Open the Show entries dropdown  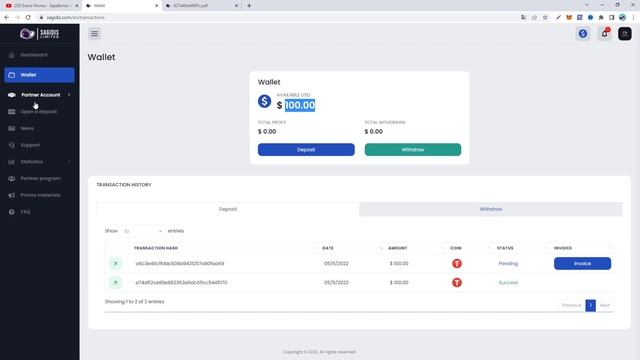[142, 231]
